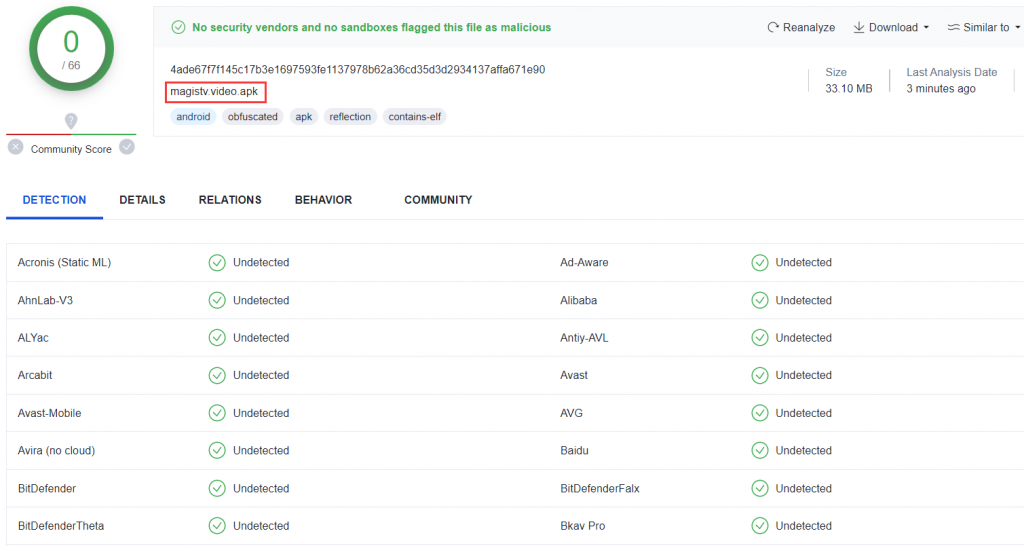Open the Download dropdown arrow
1024x546 pixels.
click(926, 27)
